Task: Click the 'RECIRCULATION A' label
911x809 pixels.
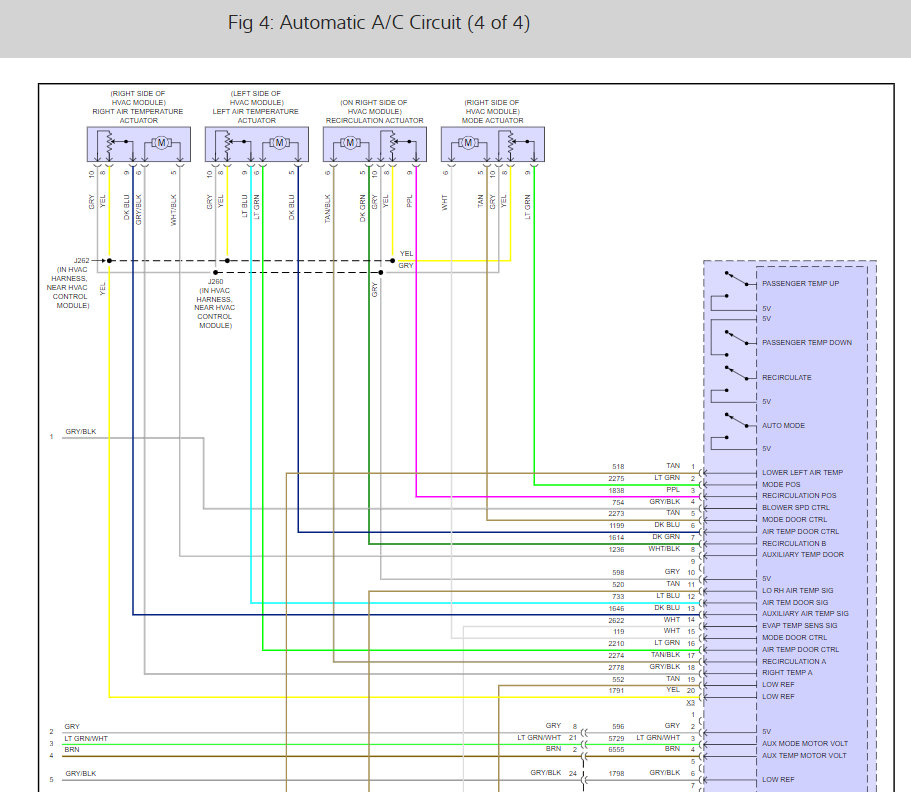Action: [x=794, y=661]
